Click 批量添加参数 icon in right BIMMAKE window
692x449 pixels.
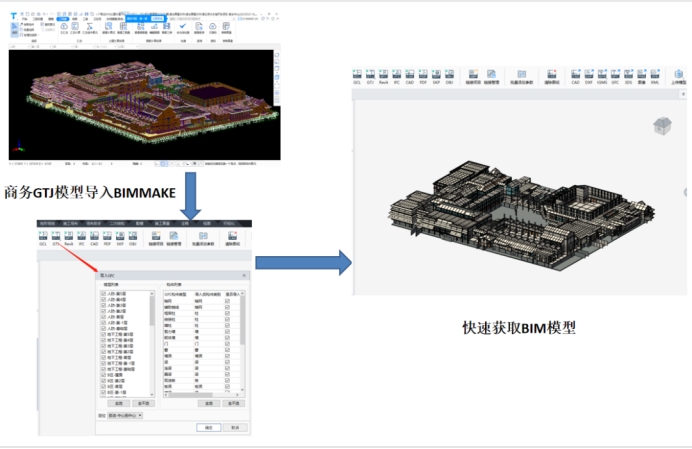pos(522,76)
